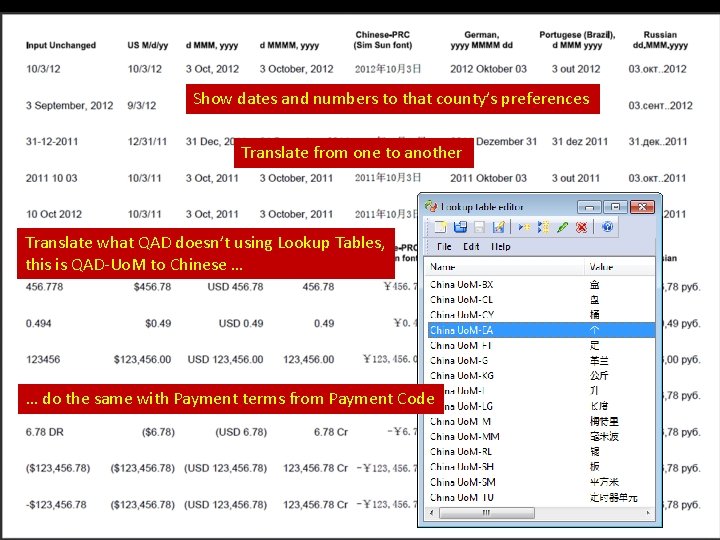Close the Lookup table editor window
This screenshot has width=720, height=540.
click(642, 207)
